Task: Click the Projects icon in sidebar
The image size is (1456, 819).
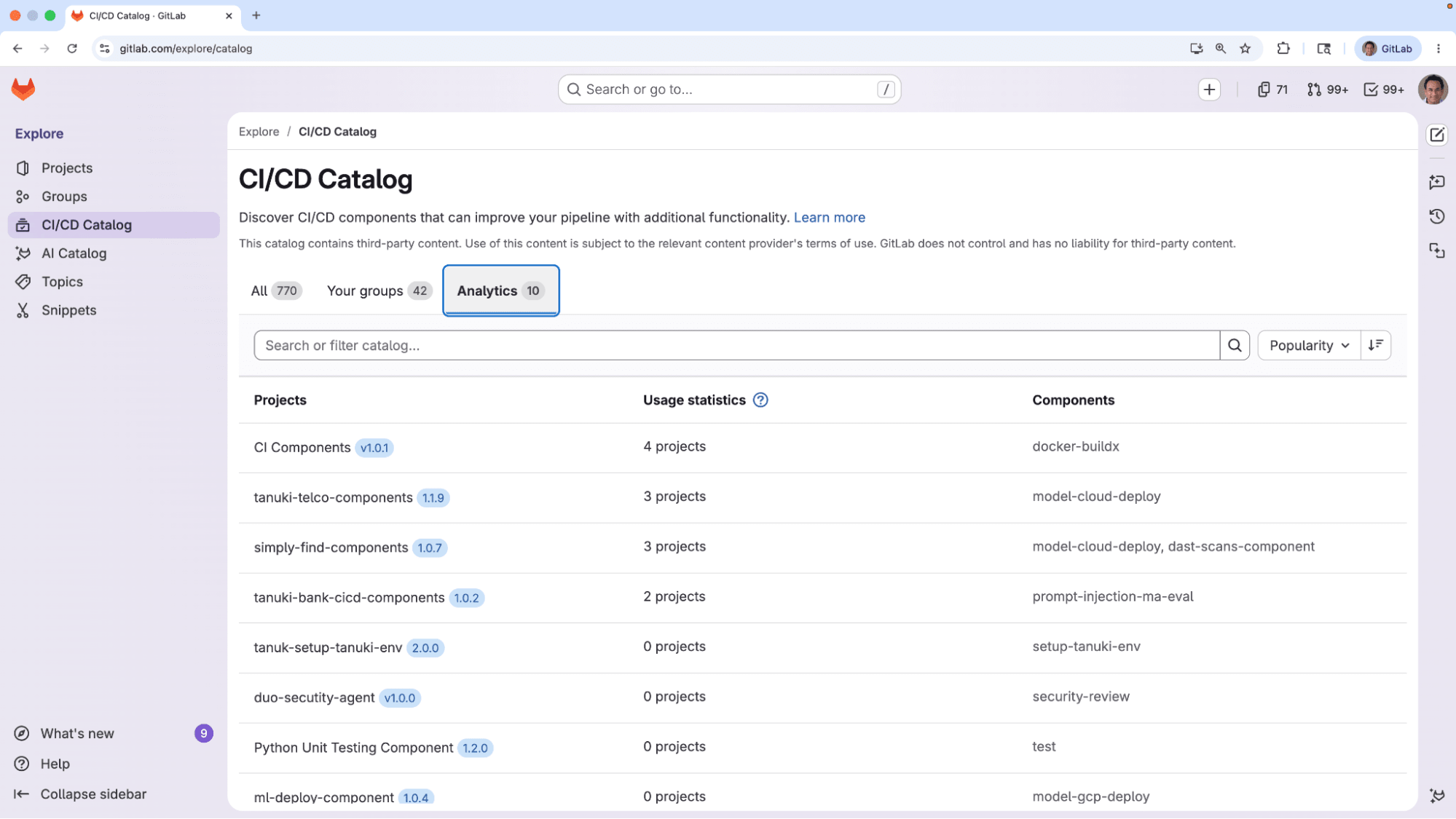Action: [x=23, y=168]
